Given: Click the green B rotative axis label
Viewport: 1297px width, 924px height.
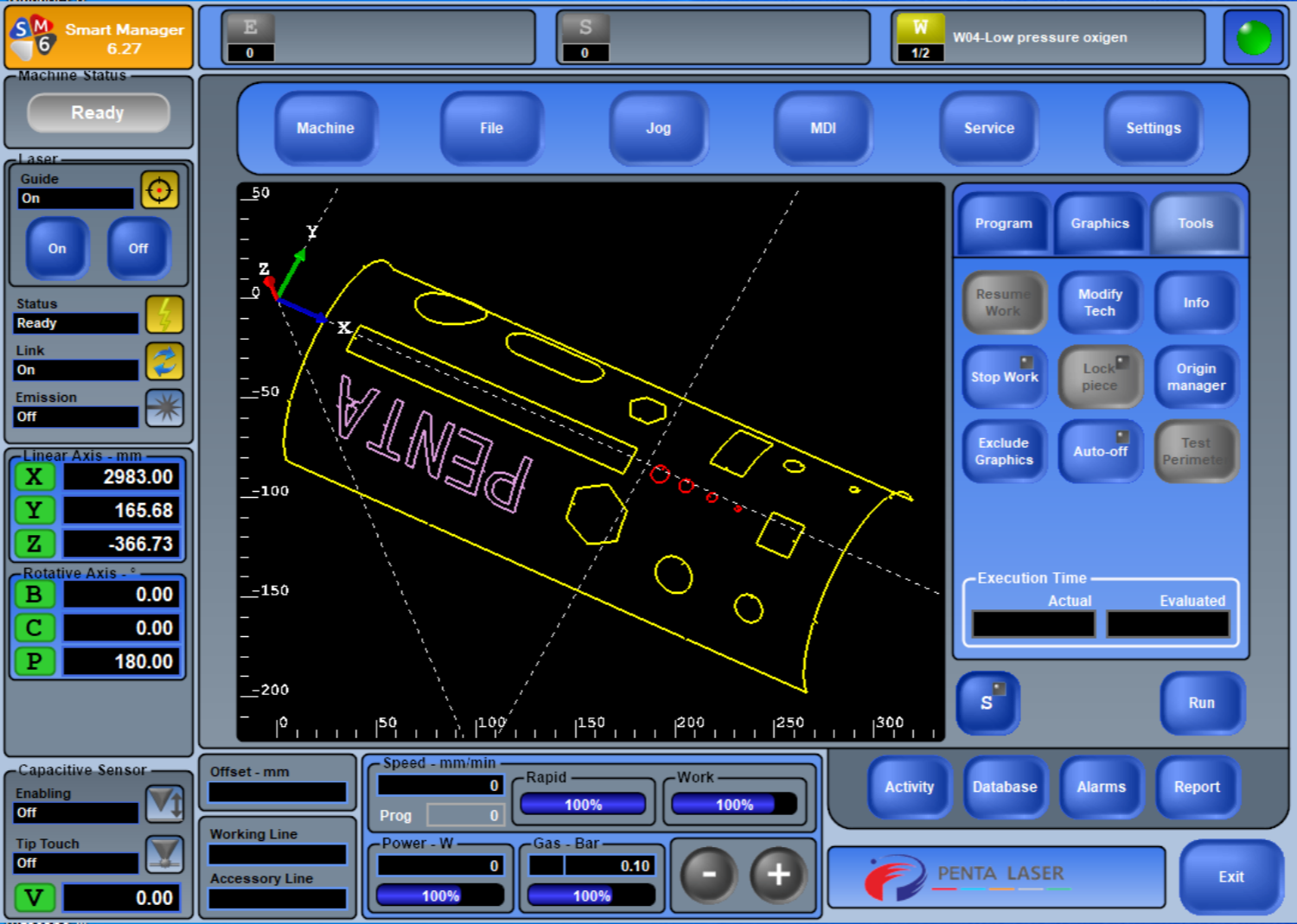Looking at the screenshot, I should 35,595.
